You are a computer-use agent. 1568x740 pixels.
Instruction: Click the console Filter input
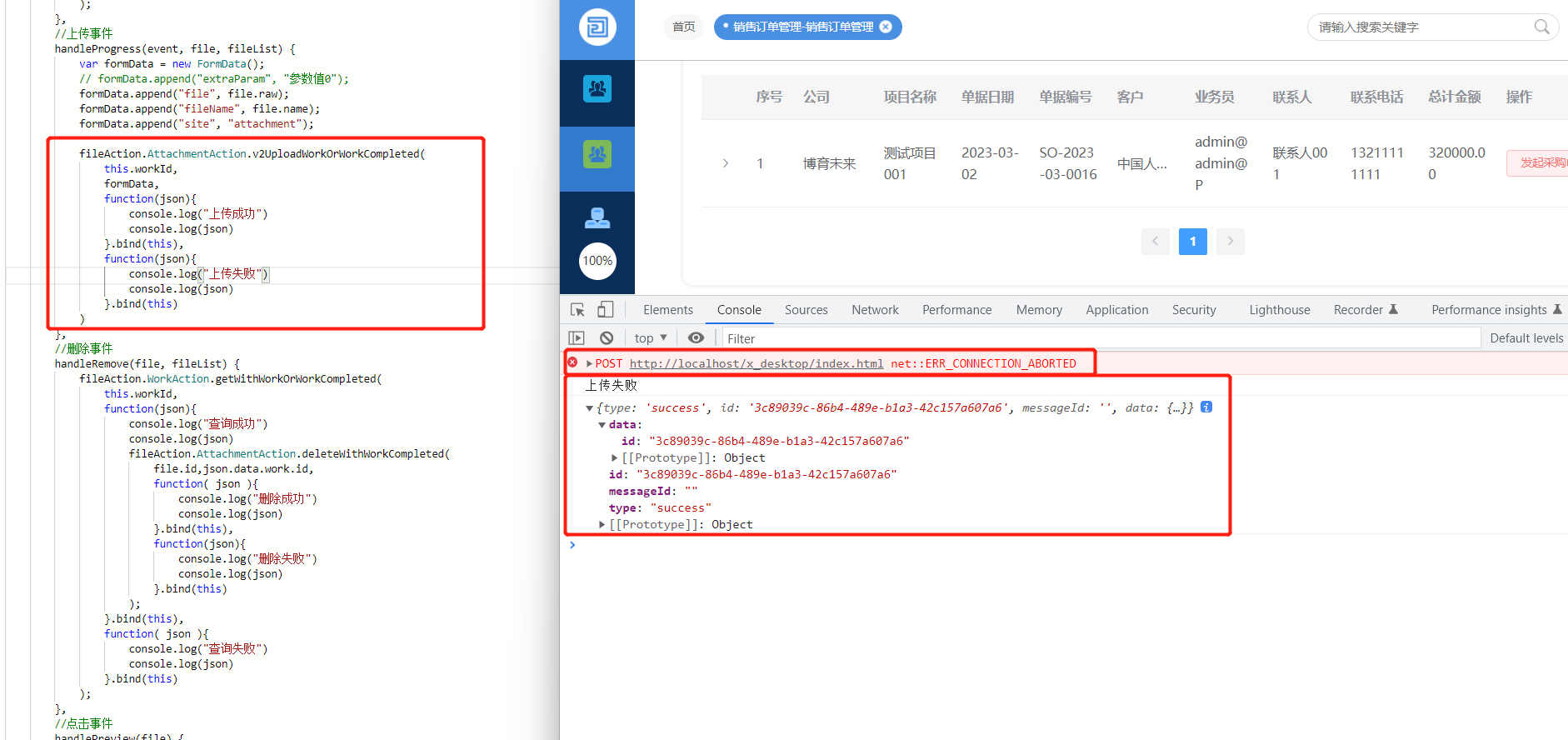pyautogui.click(x=1100, y=338)
